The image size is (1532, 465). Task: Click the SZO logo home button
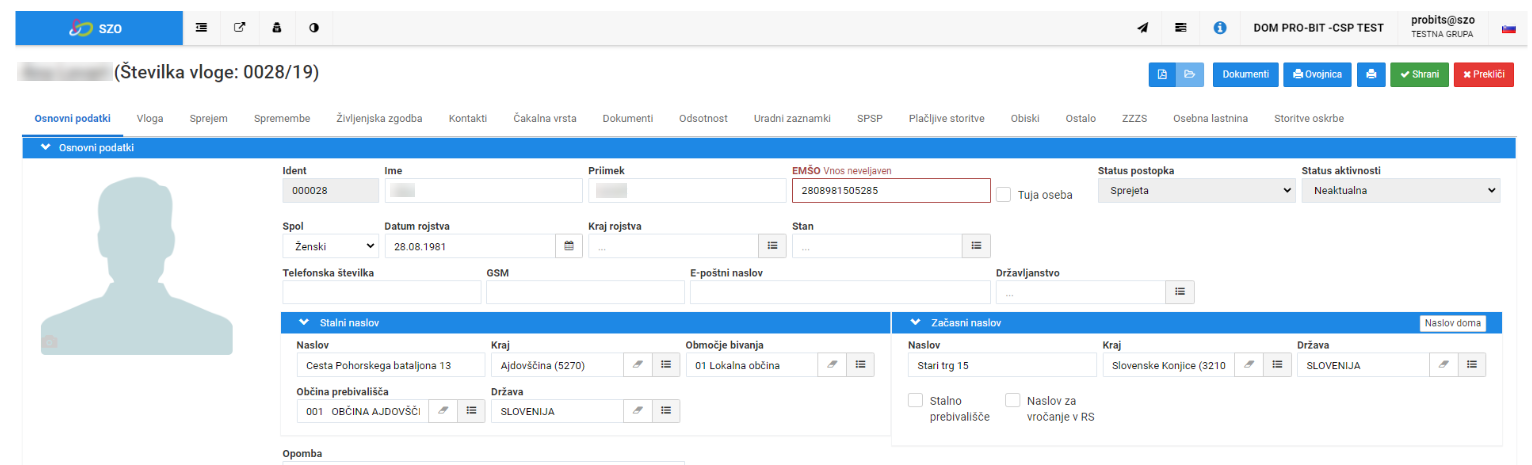click(99, 28)
